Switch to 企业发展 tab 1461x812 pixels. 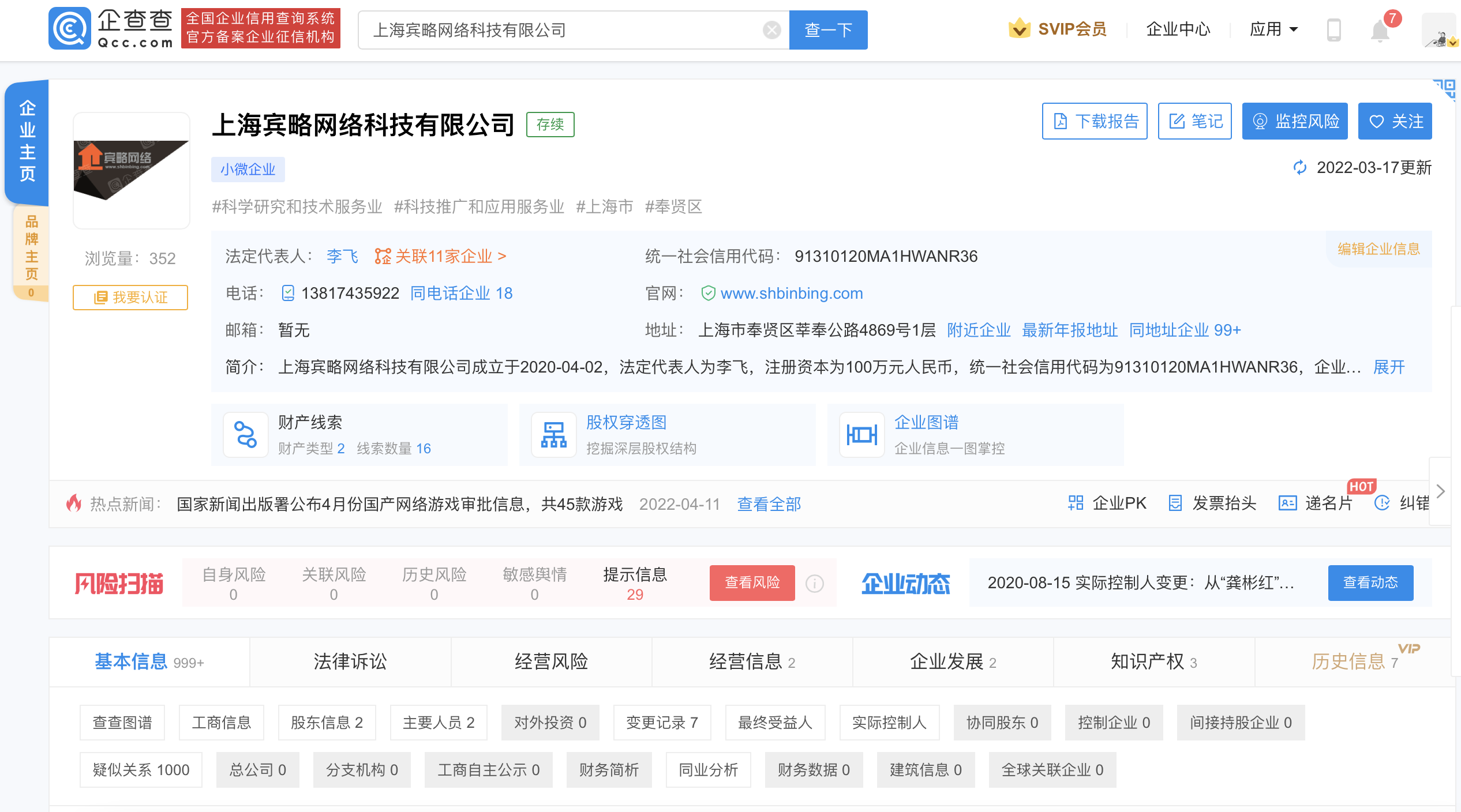coord(953,662)
